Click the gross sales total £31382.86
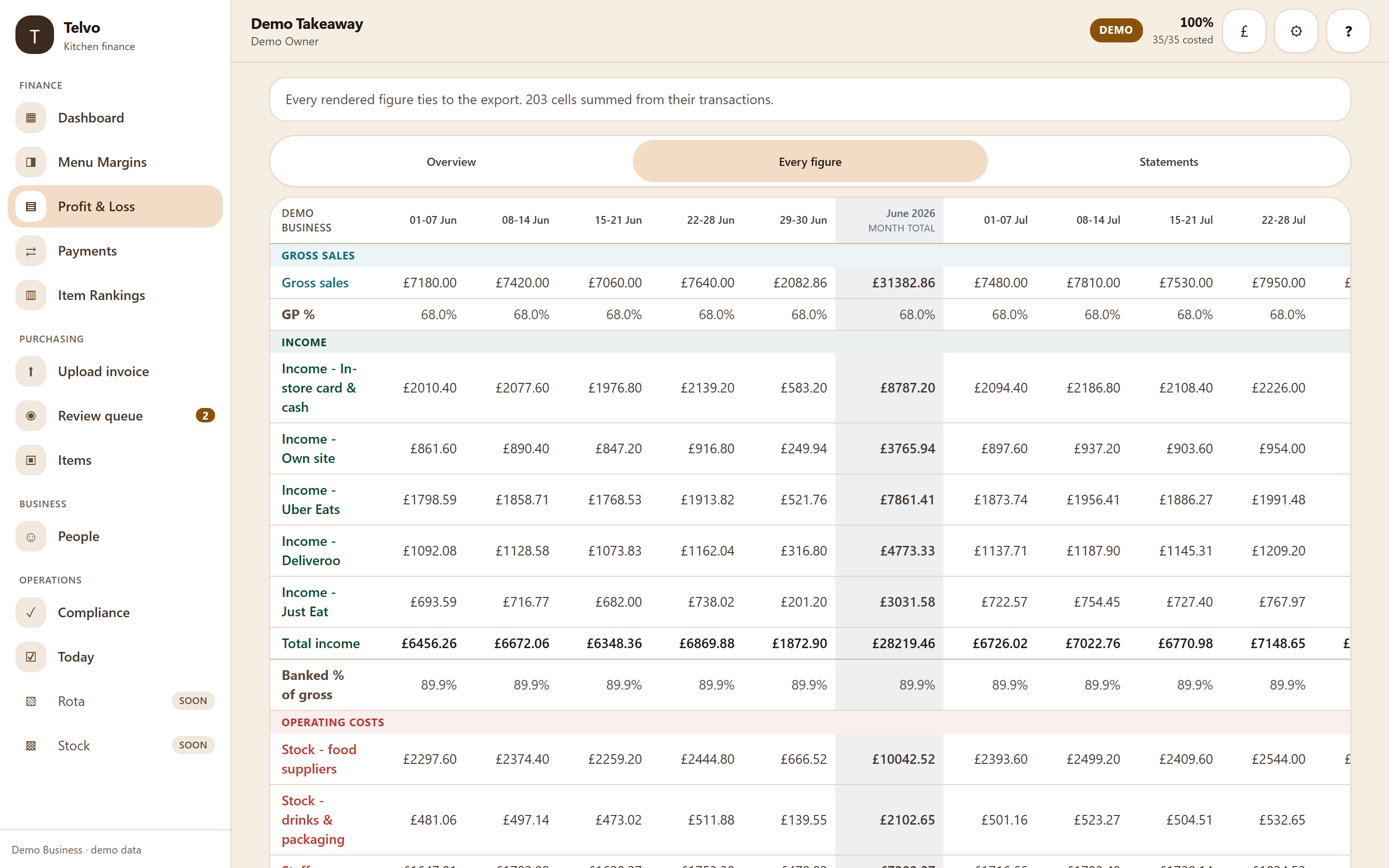The image size is (1389, 868). (903, 283)
